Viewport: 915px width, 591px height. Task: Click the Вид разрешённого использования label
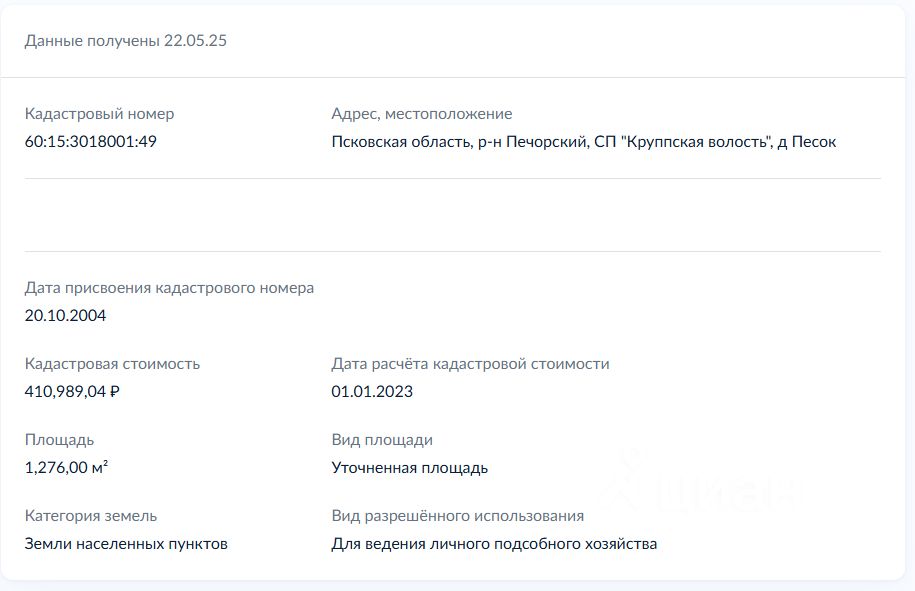pyautogui.click(x=458, y=516)
